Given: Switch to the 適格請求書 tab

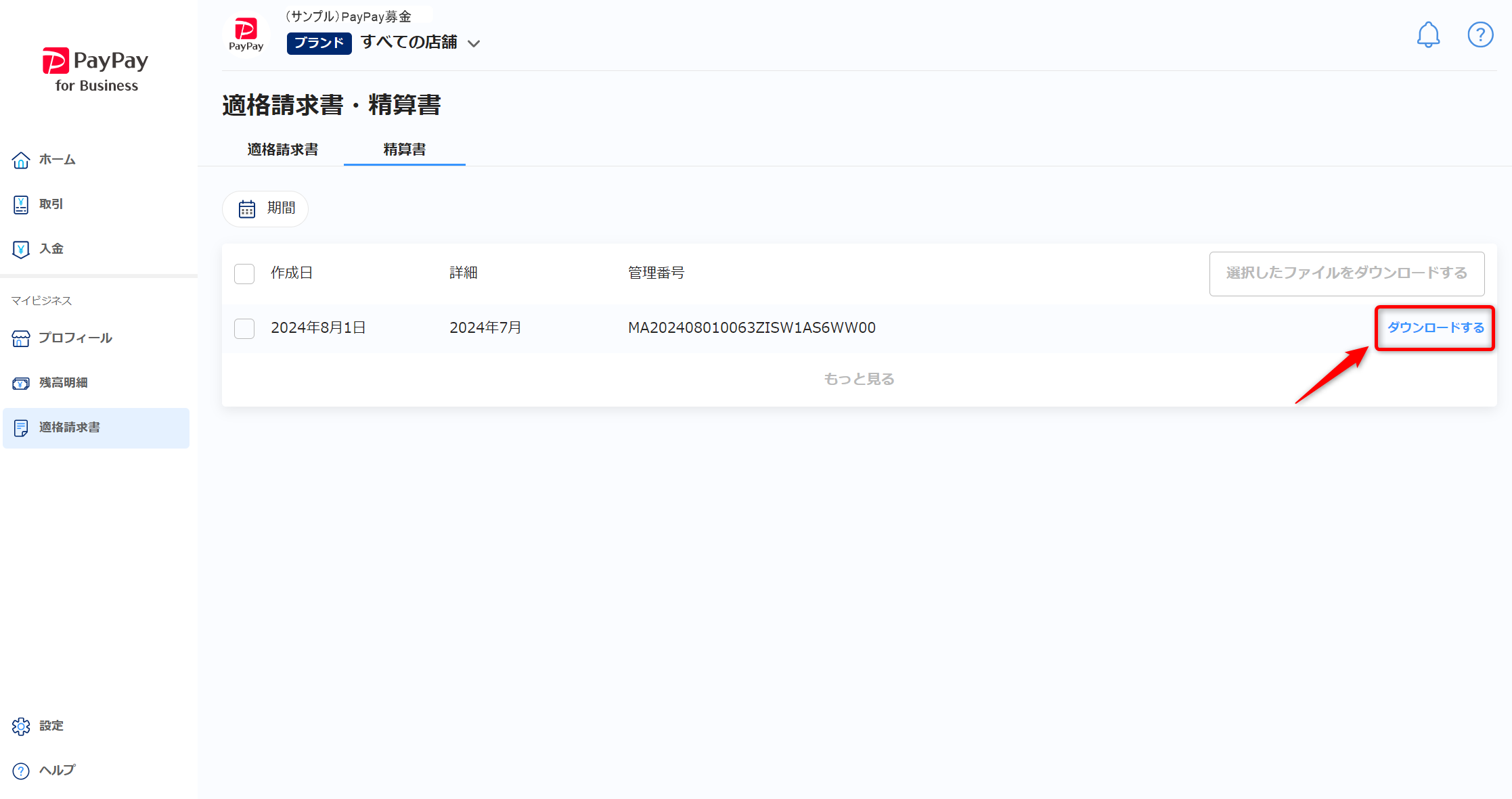Looking at the screenshot, I should click(x=283, y=150).
